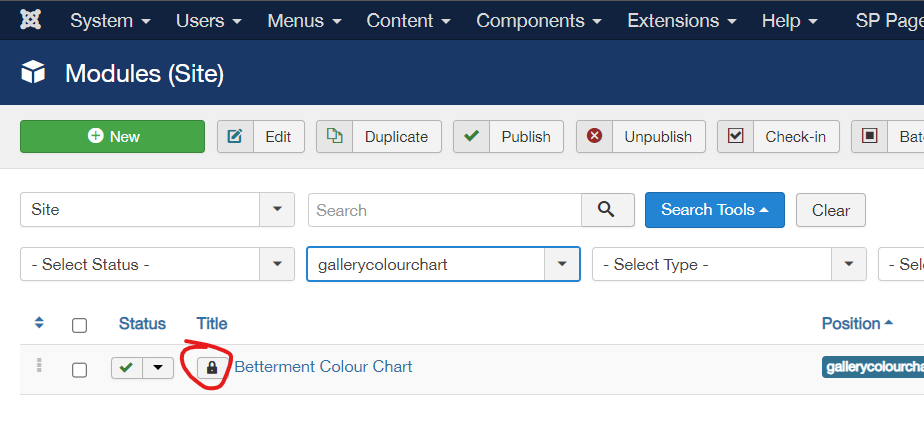Click the drag handle on module row
This screenshot has height=422, width=924.
[39, 365]
